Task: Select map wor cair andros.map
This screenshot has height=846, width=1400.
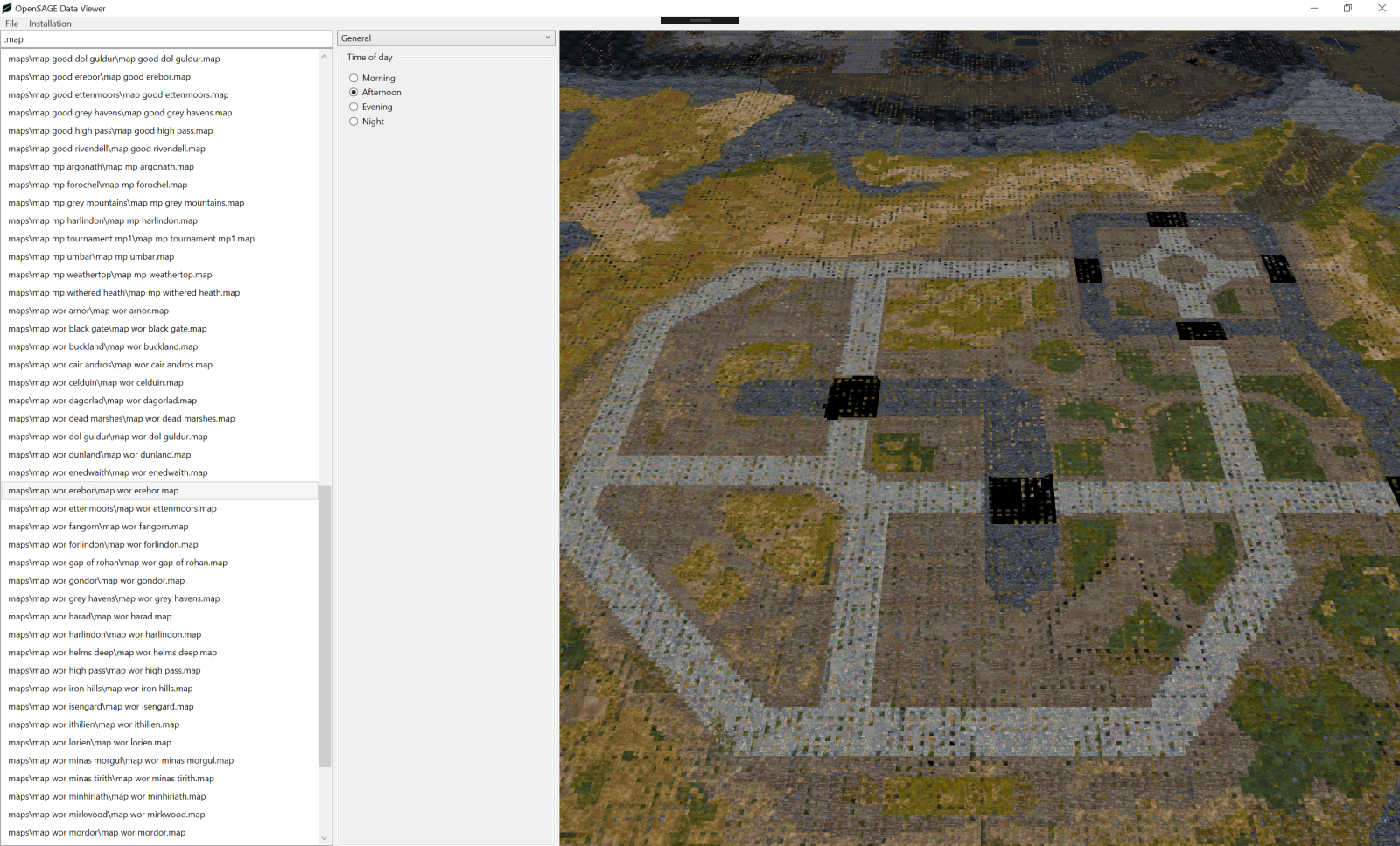Action: pos(159,365)
